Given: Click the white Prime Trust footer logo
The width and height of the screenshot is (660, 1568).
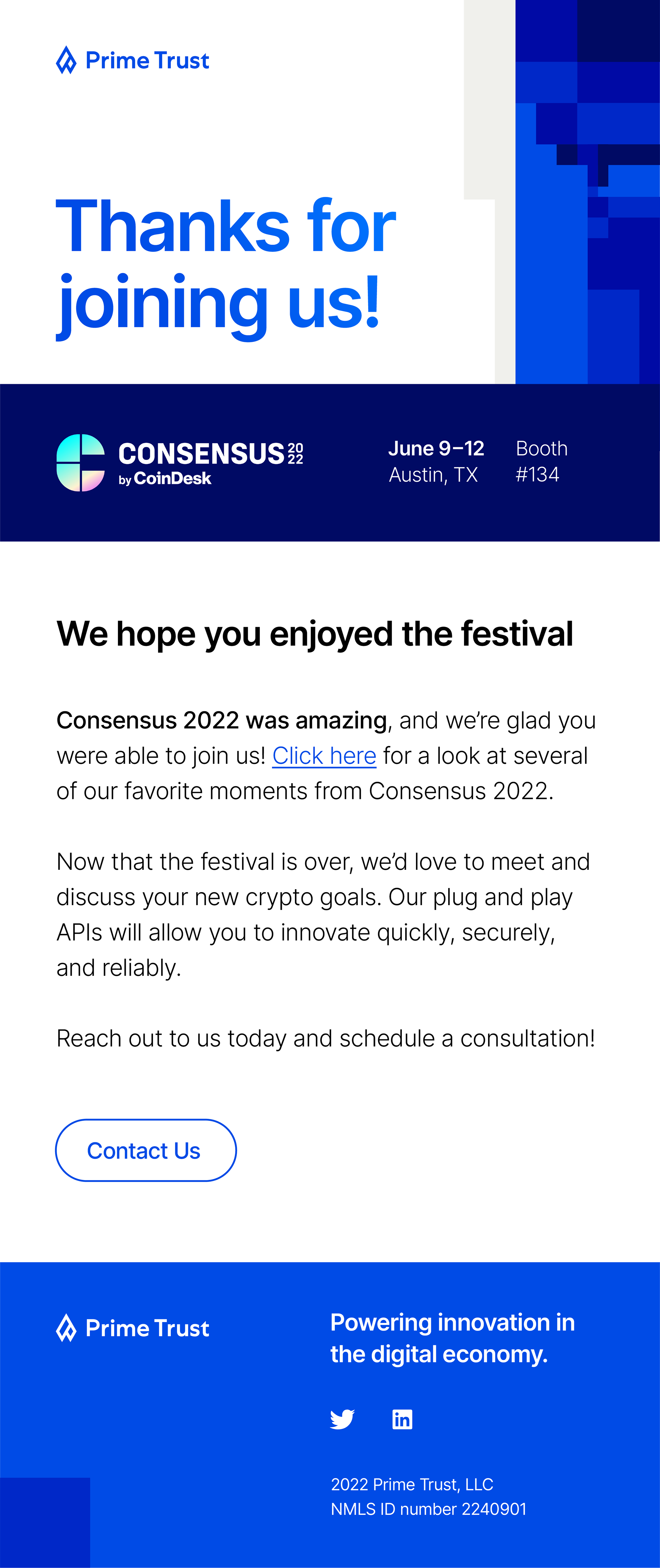Looking at the screenshot, I should pos(133,1328).
